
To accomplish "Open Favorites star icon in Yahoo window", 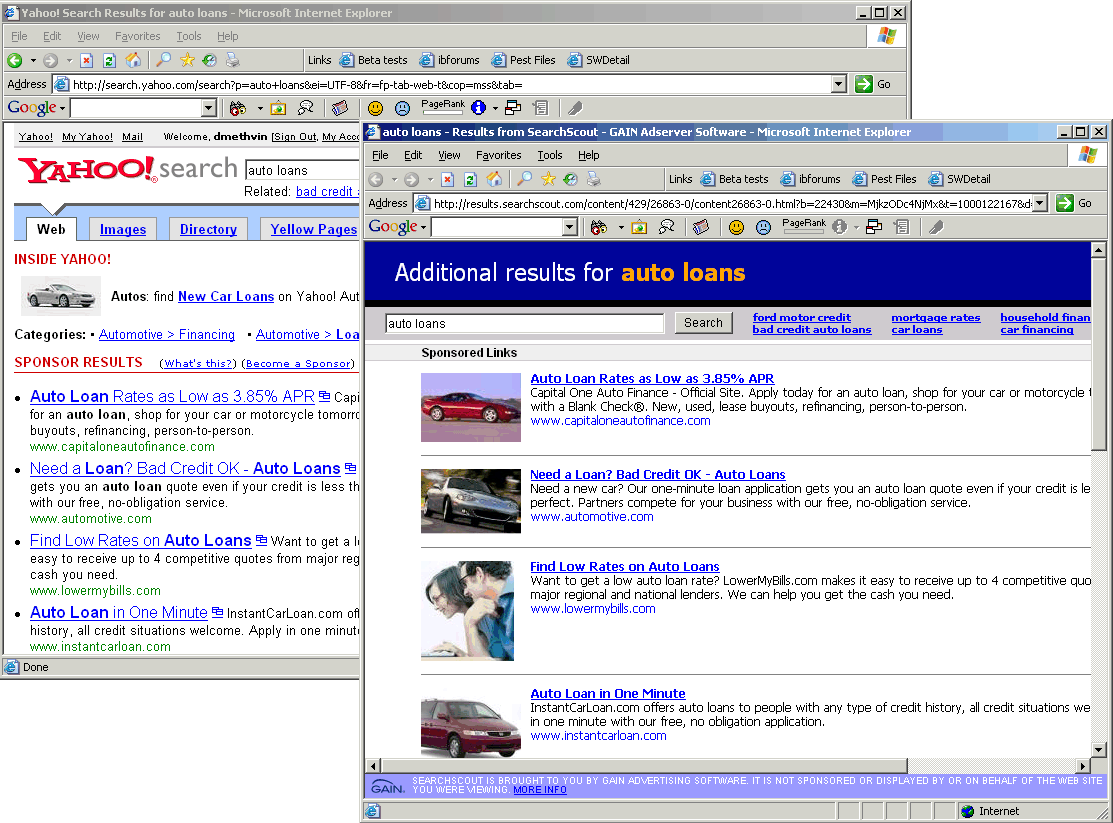I will click(187, 60).
